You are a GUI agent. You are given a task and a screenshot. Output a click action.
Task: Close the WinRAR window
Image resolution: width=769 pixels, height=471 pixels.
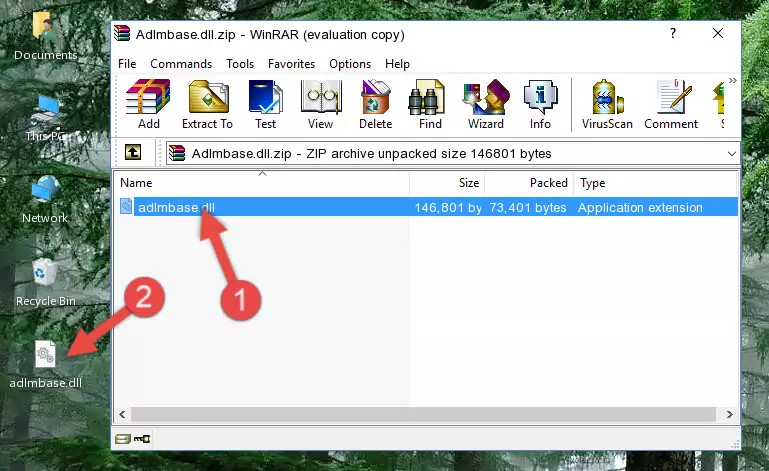[718, 33]
